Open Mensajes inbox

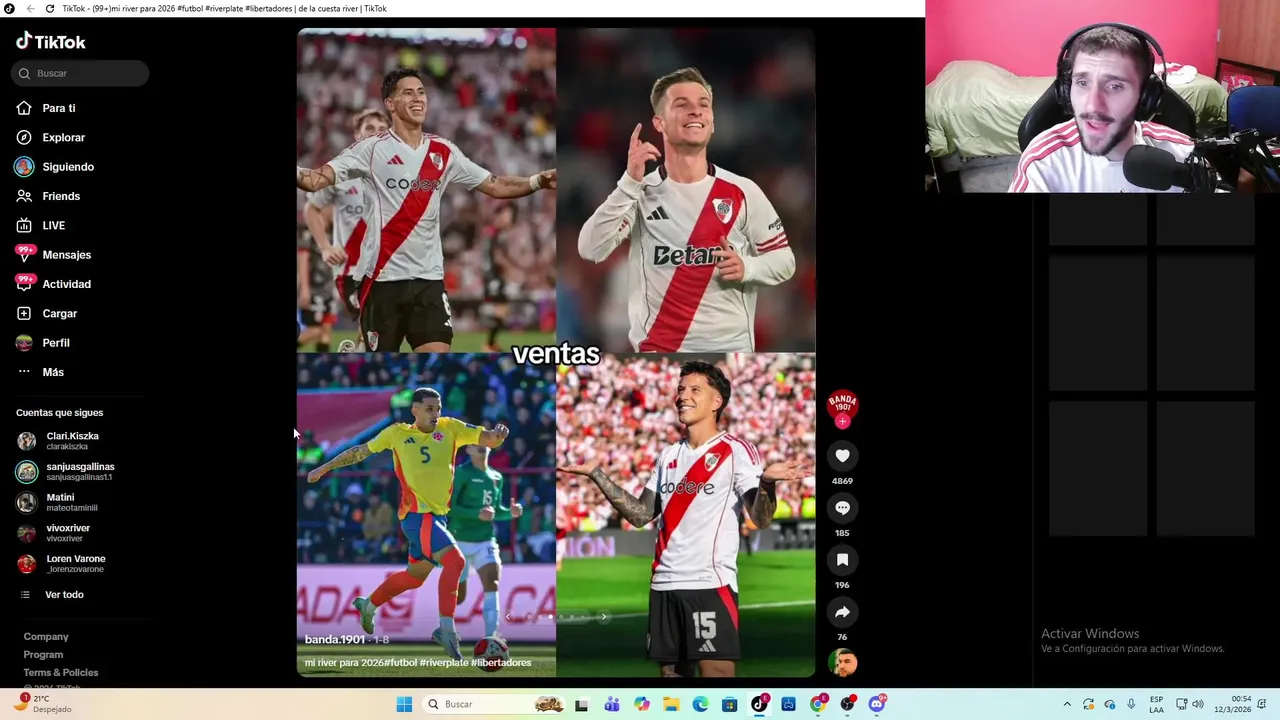pos(53,255)
